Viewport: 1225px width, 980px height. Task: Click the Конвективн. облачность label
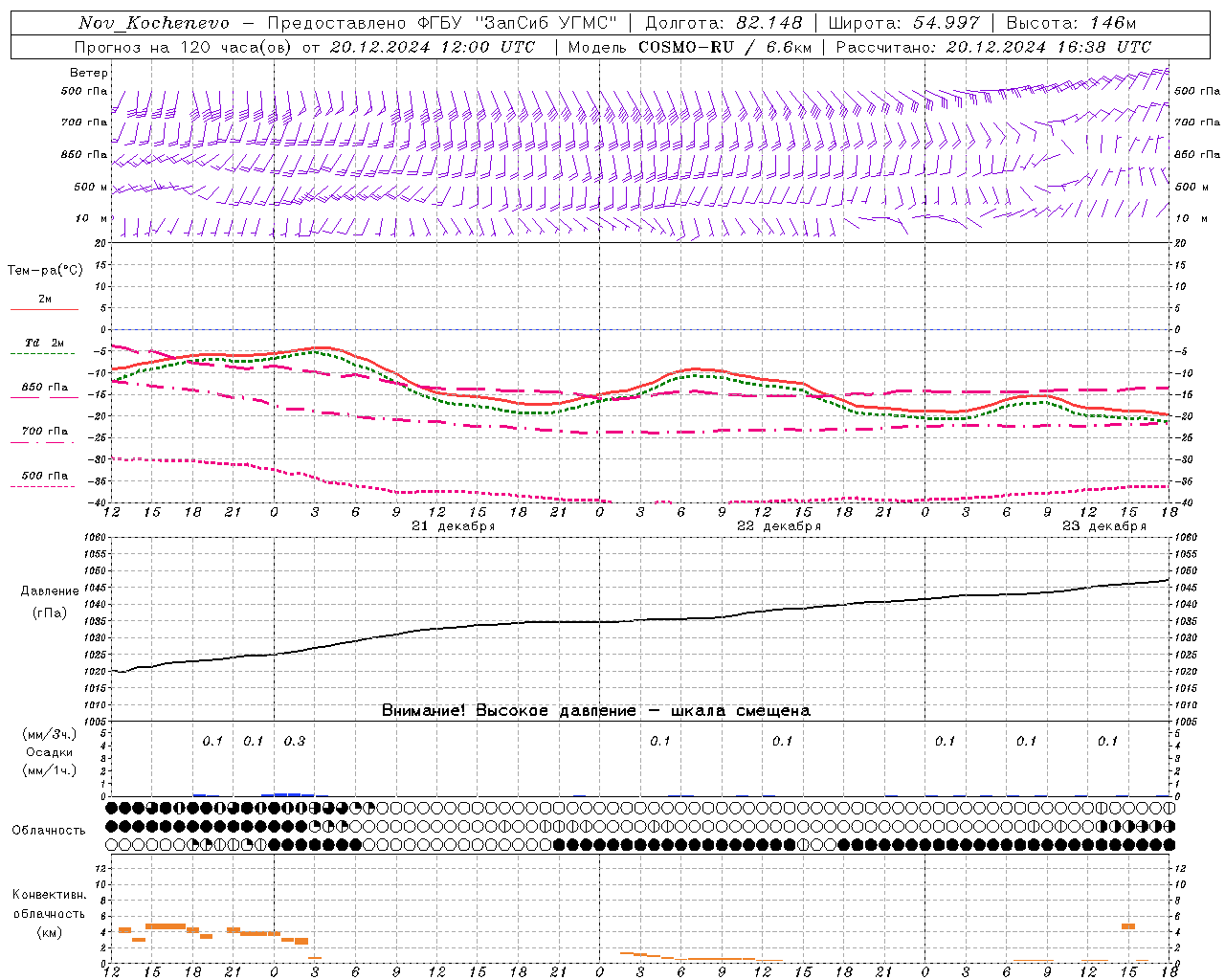pos(50,904)
